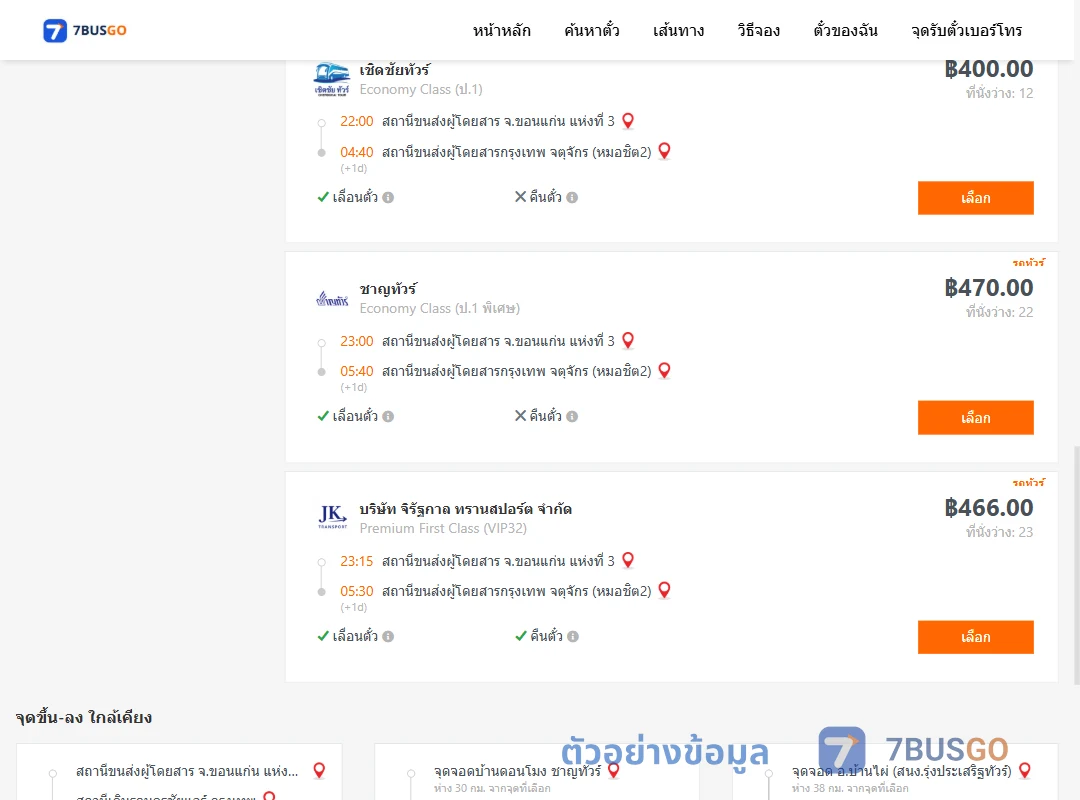Open map pin on nearby Khon Kaen station card
Image resolution: width=1080 pixels, height=800 pixels.
[x=319, y=770]
